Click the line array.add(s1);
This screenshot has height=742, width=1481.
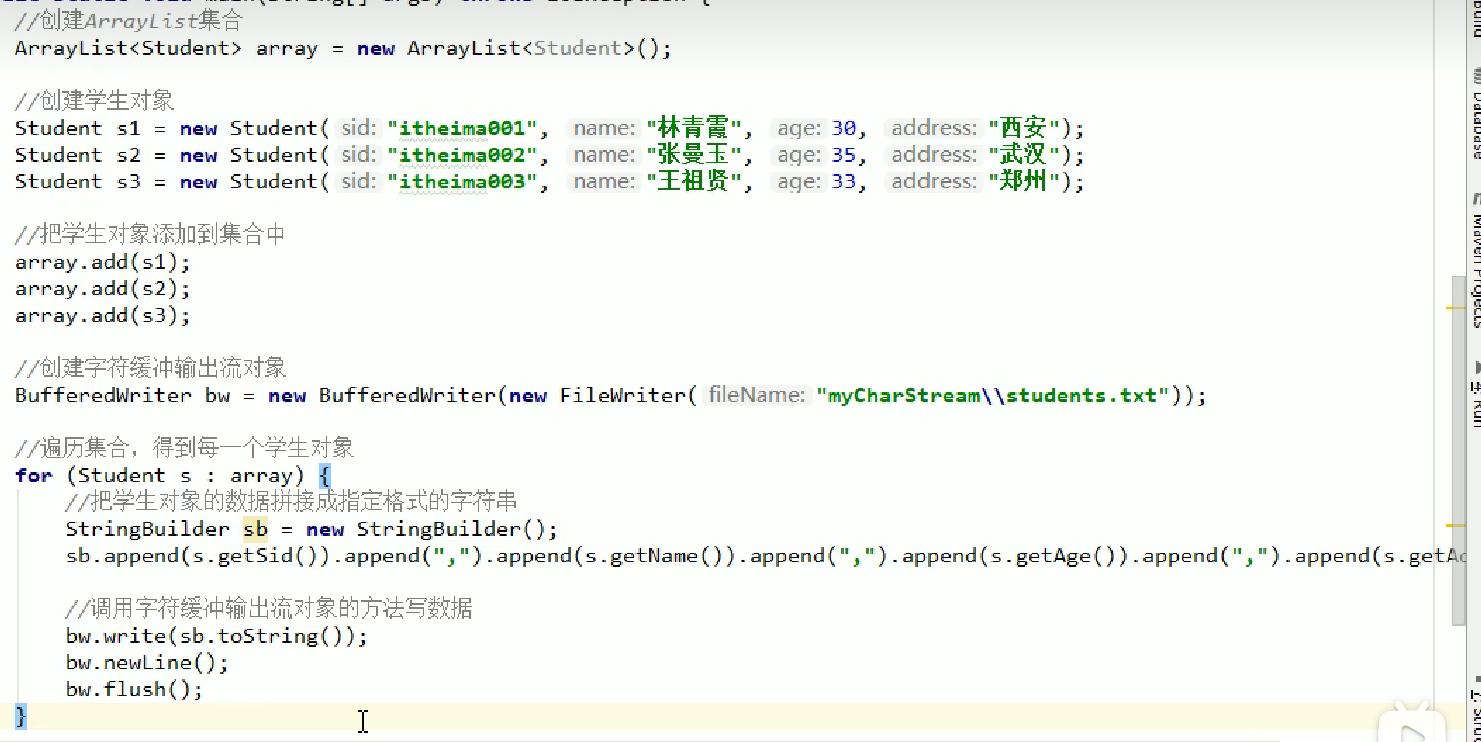click(x=102, y=262)
